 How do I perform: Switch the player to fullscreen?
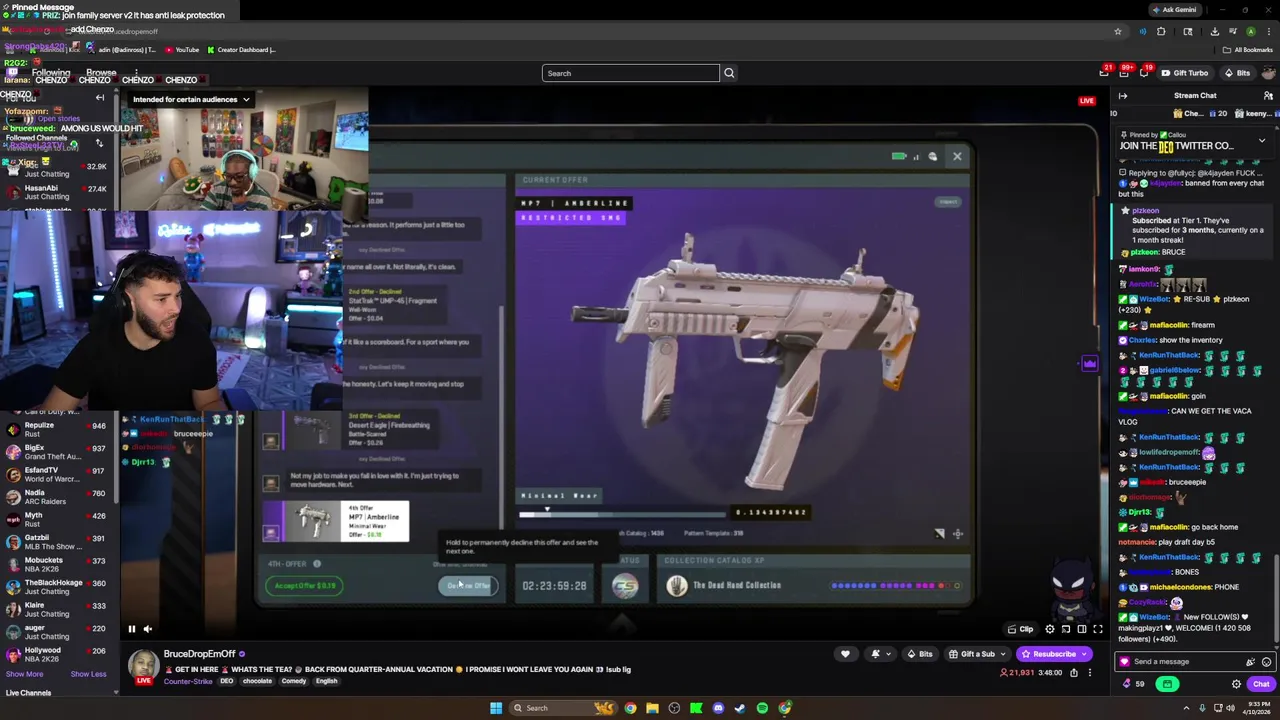coord(1098,629)
